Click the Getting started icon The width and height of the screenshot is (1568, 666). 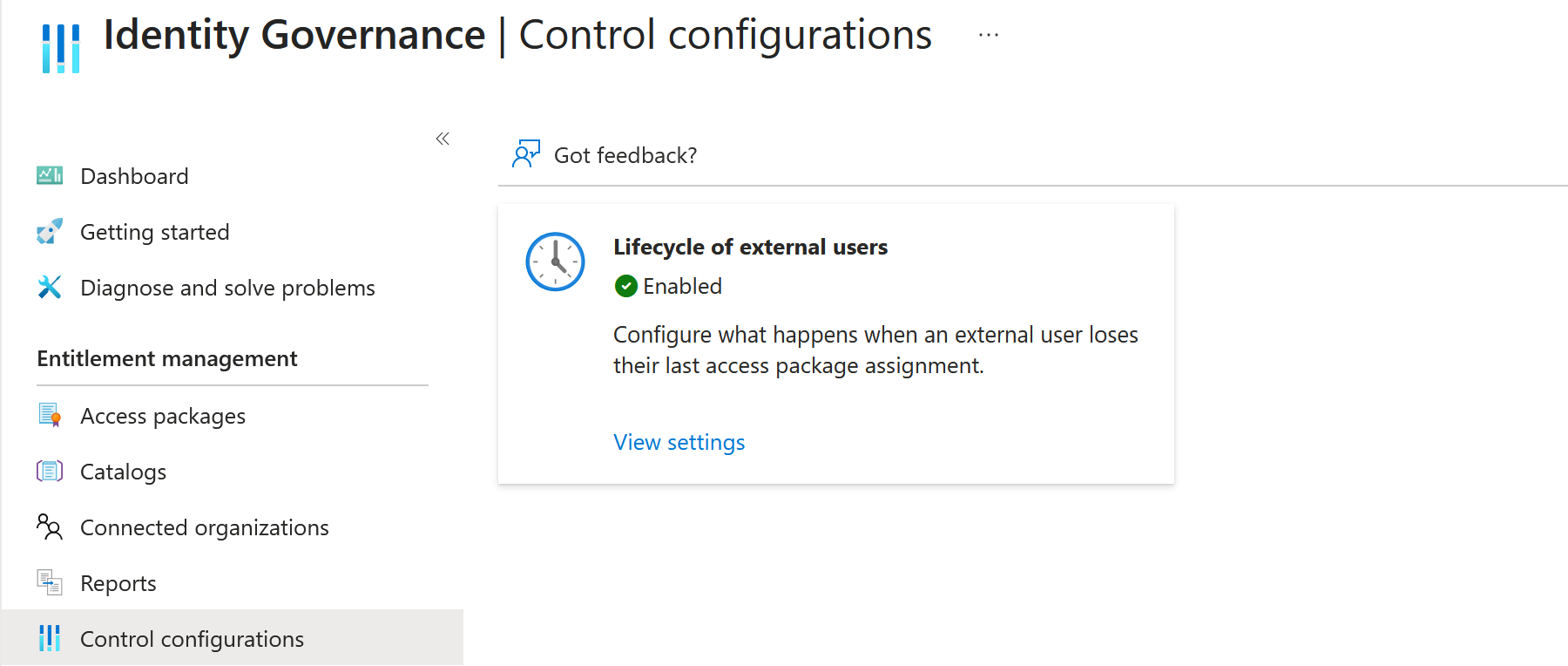click(x=50, y=231)
